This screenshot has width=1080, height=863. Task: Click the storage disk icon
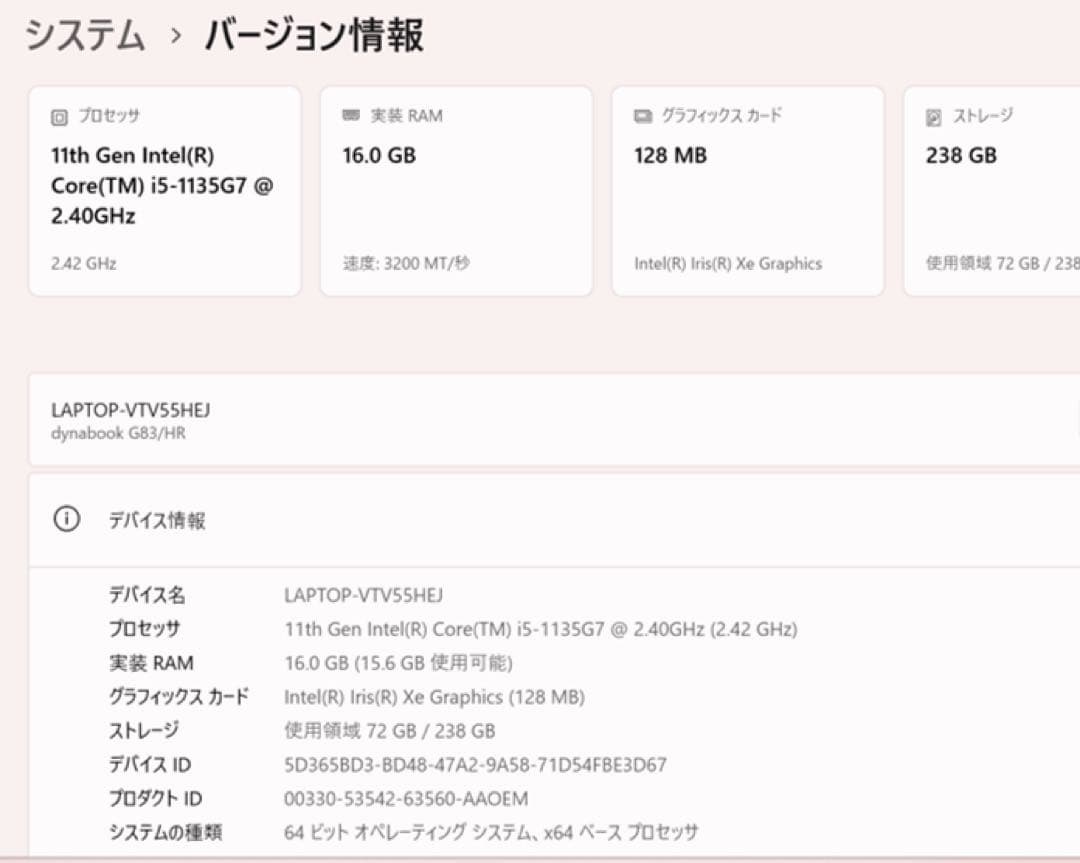[933, 117]
